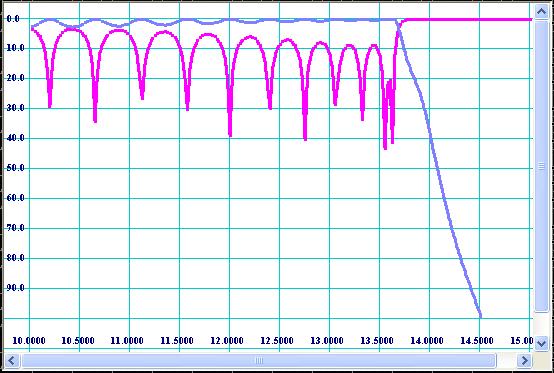Viewport: 554px width, 373px height.
Task: Click the horizontal scrollbar thumb grip
Action: pos(259,361)
